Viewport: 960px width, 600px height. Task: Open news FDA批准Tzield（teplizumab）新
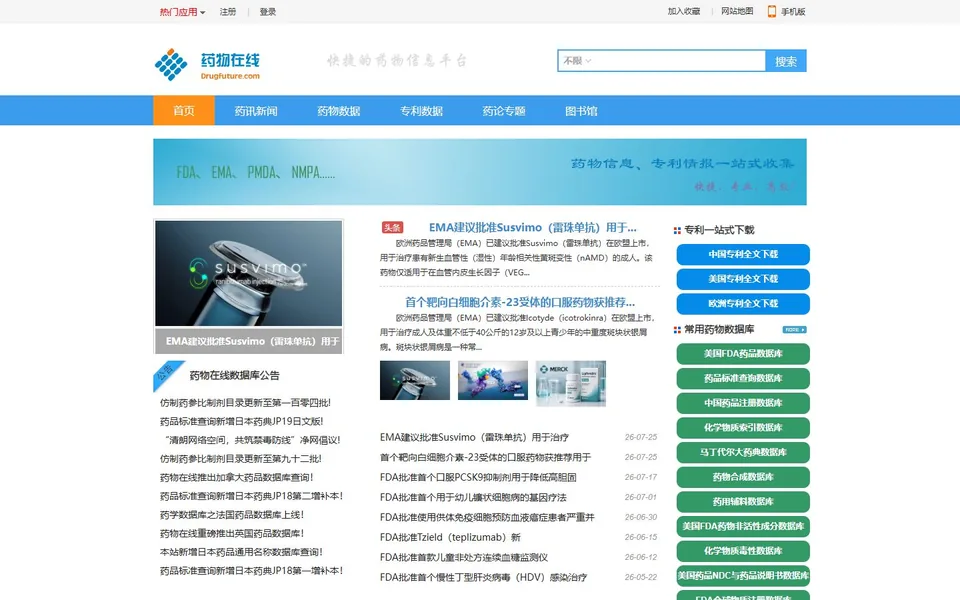(x=450, y=537)
